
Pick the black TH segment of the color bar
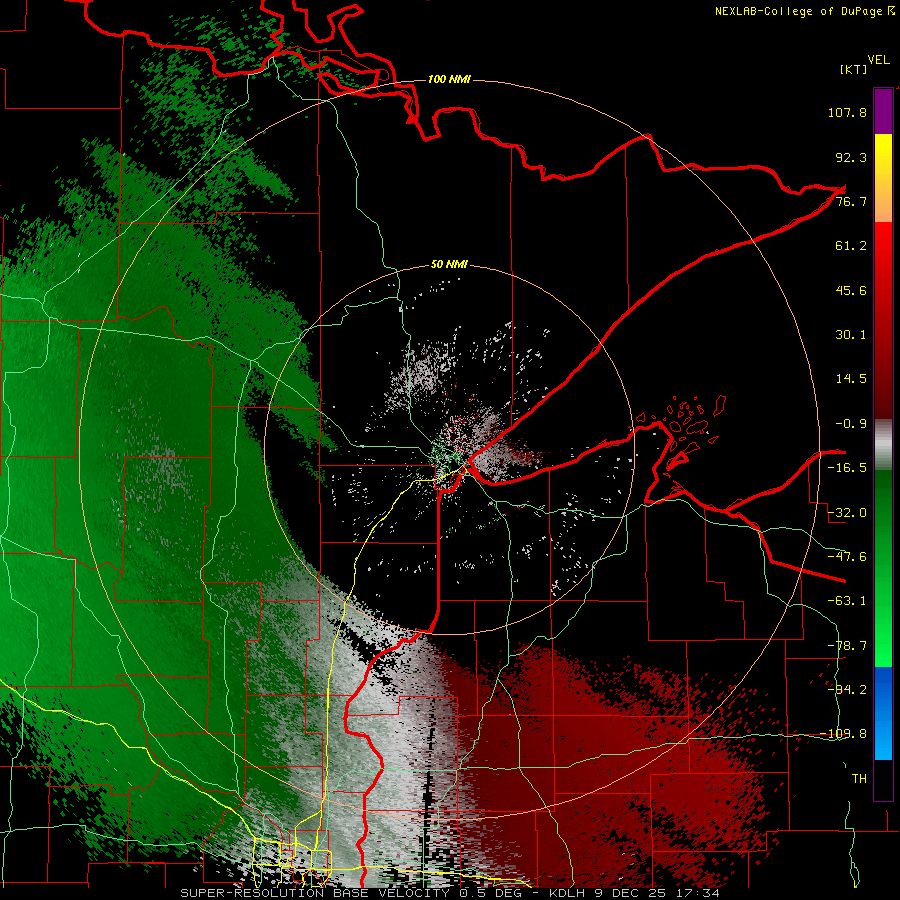pyautogui.click(x=883, y=779)
